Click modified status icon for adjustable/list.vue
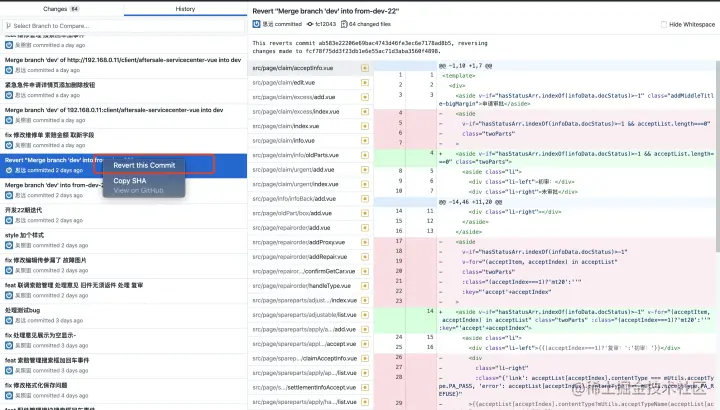Viewport: 720px width, 410px height. 365,315
